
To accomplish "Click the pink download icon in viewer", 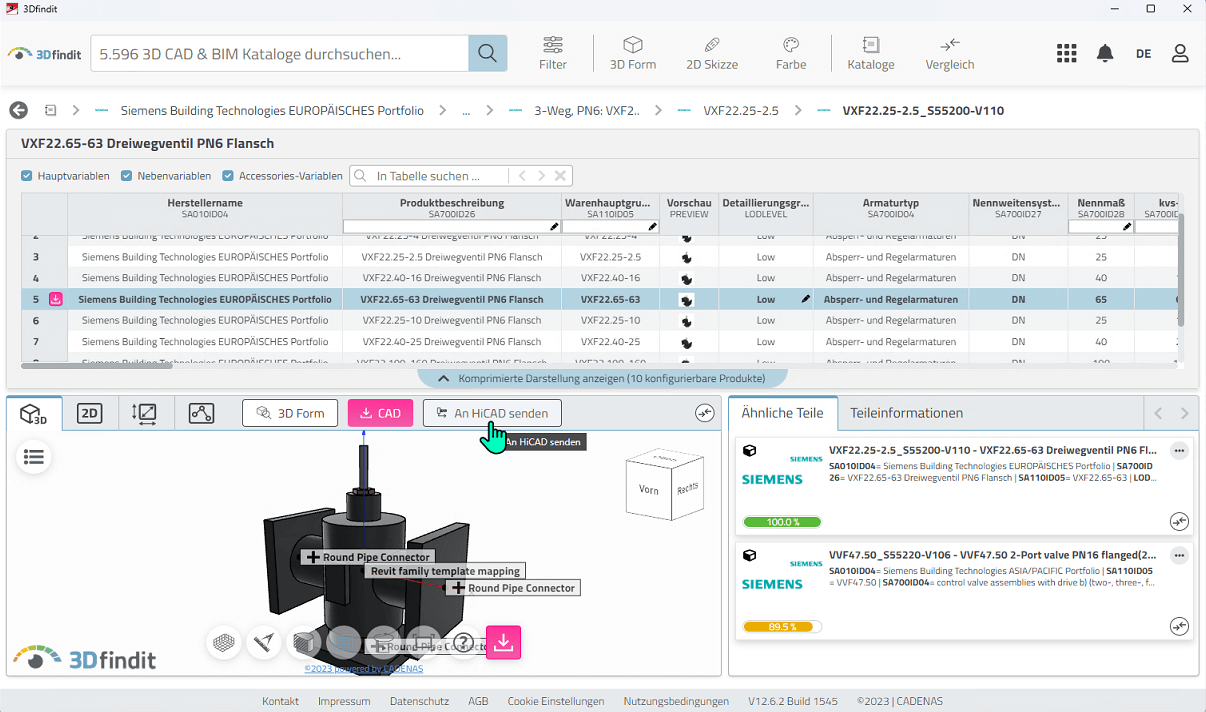I will [504, 643].
